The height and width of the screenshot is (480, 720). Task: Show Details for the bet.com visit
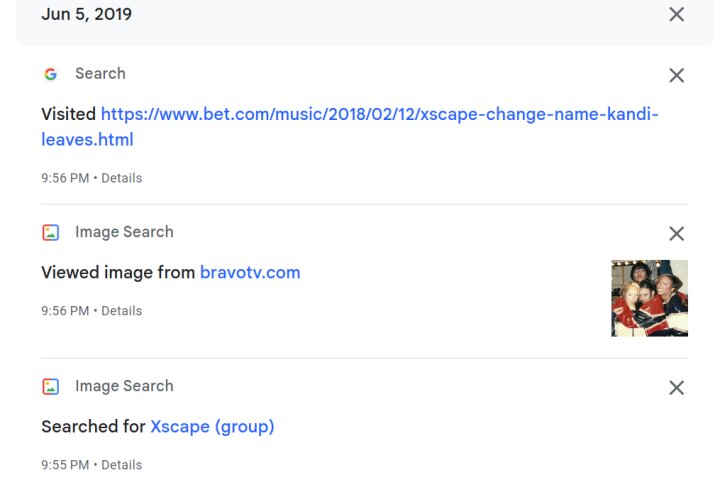click(x=121, y=178)
